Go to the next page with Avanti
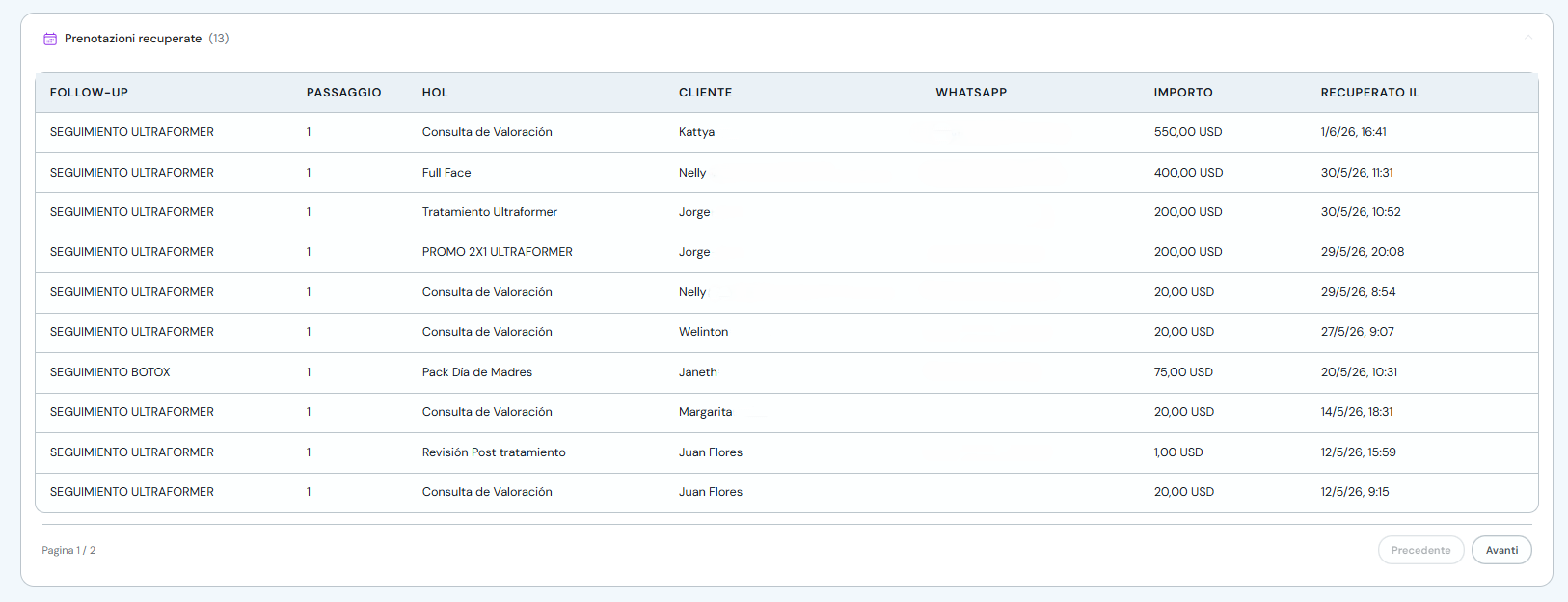 click(x=1501, y=550)
